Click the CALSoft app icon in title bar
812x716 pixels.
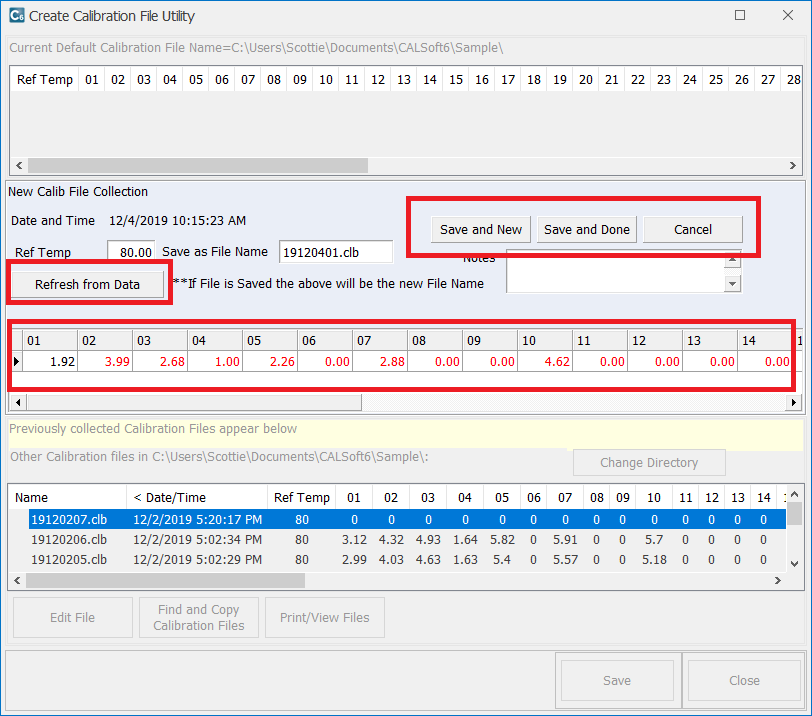coord(17,16)
